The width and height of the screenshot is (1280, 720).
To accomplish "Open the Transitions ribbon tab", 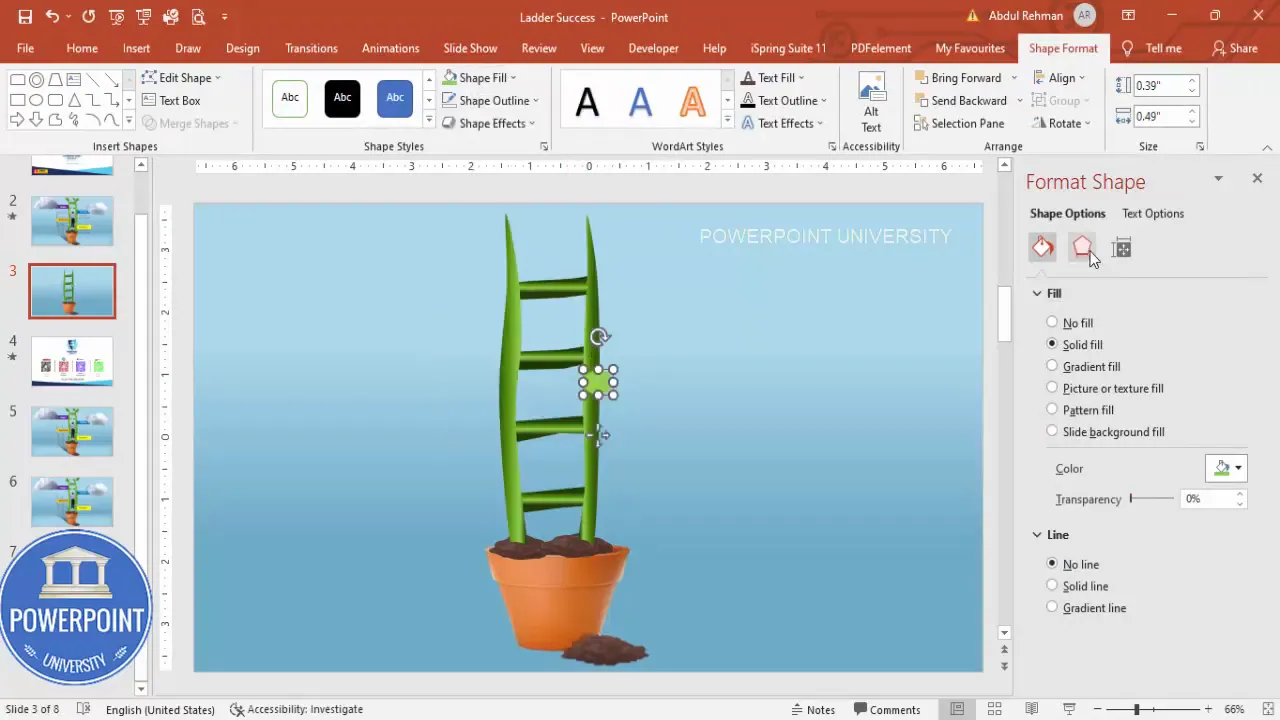I will coord(311,48).
